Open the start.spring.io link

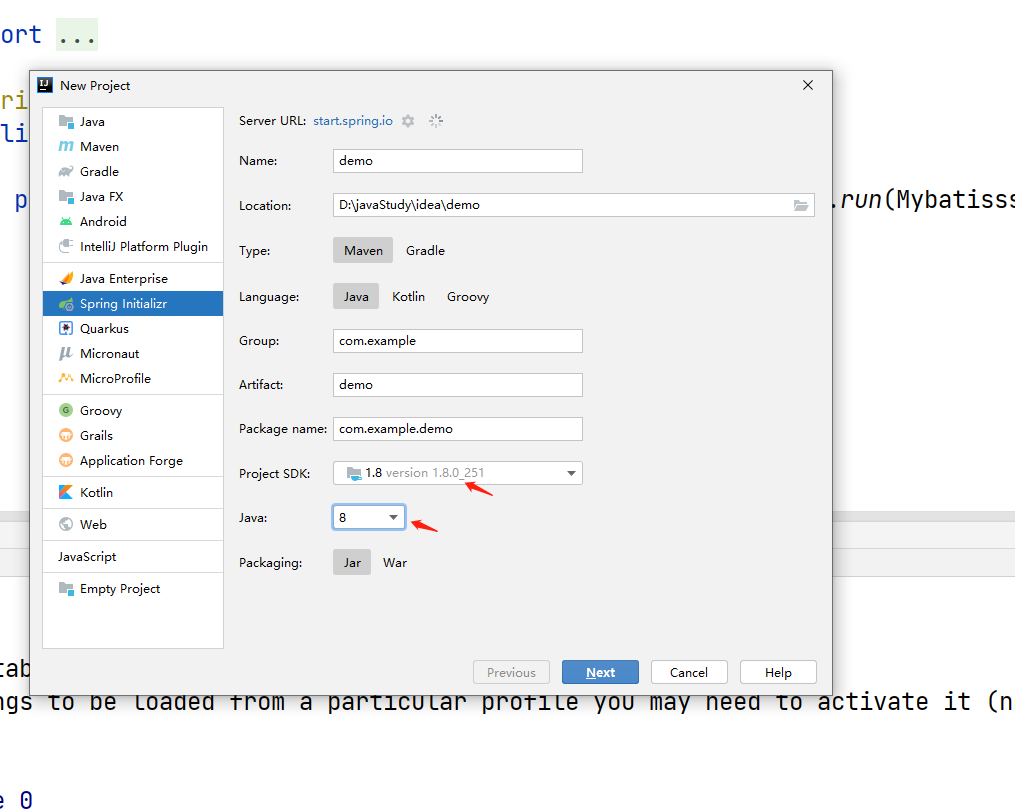pos(353,121)
